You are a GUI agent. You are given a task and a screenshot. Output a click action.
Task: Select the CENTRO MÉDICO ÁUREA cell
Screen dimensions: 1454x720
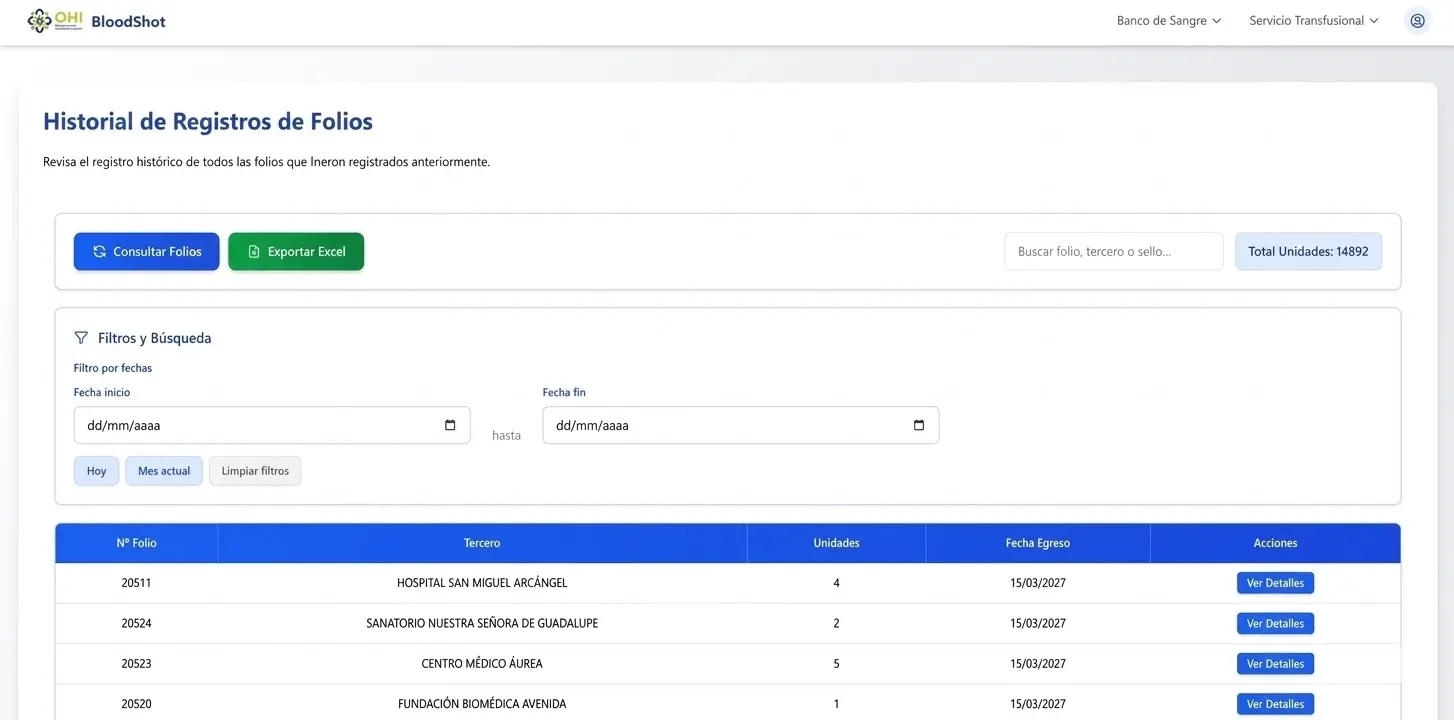tap(482, 664)
